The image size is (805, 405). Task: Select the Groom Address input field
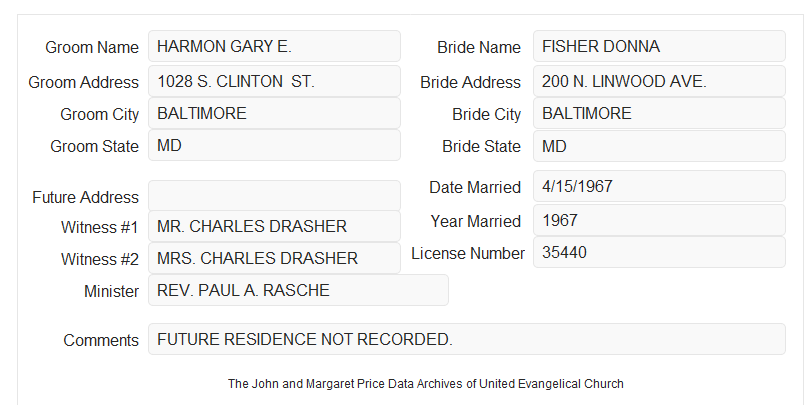pyautogui.click(x=274, y=81)
